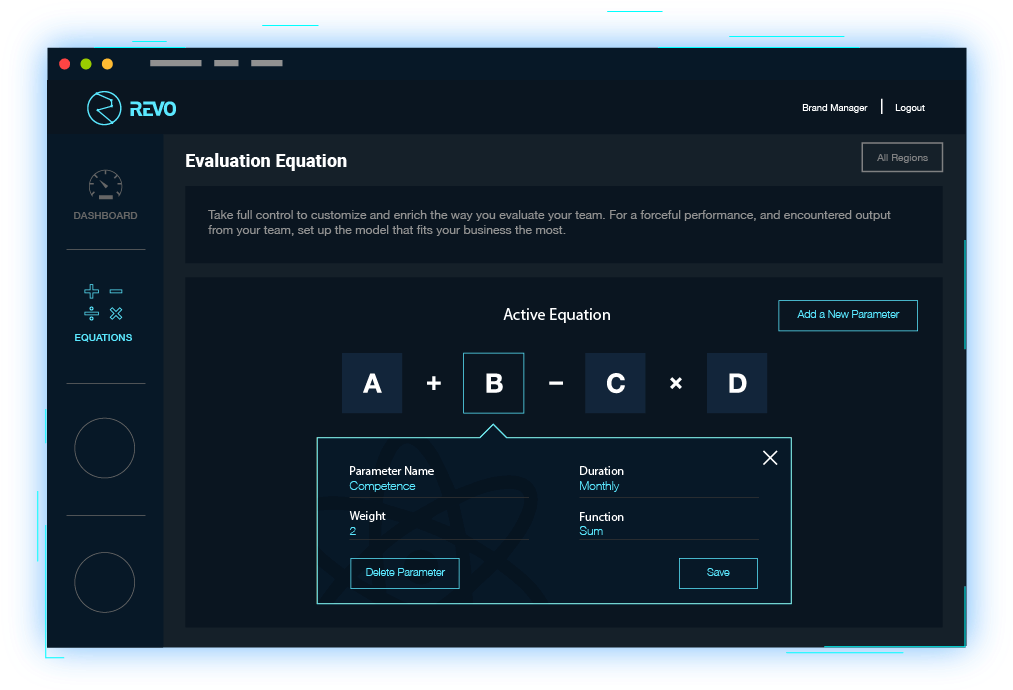The height and width of the screenshot is (690, 1013).
Task: Click the plus operator between A and B
Action: click(x=433, y=383)
